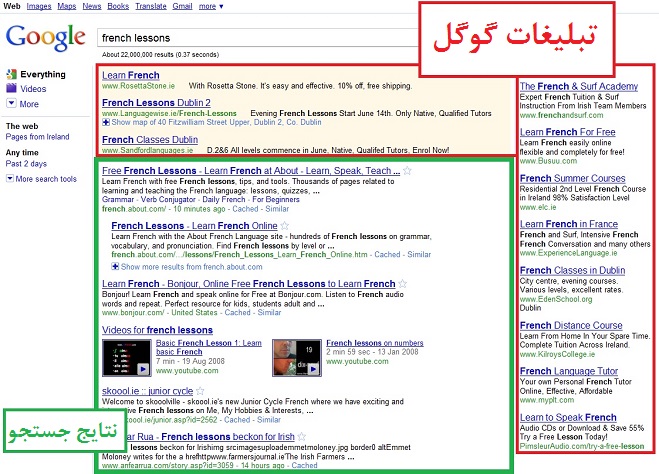Click the Google logo
Viewport: 659px width, 474px height.
[43, 38]
